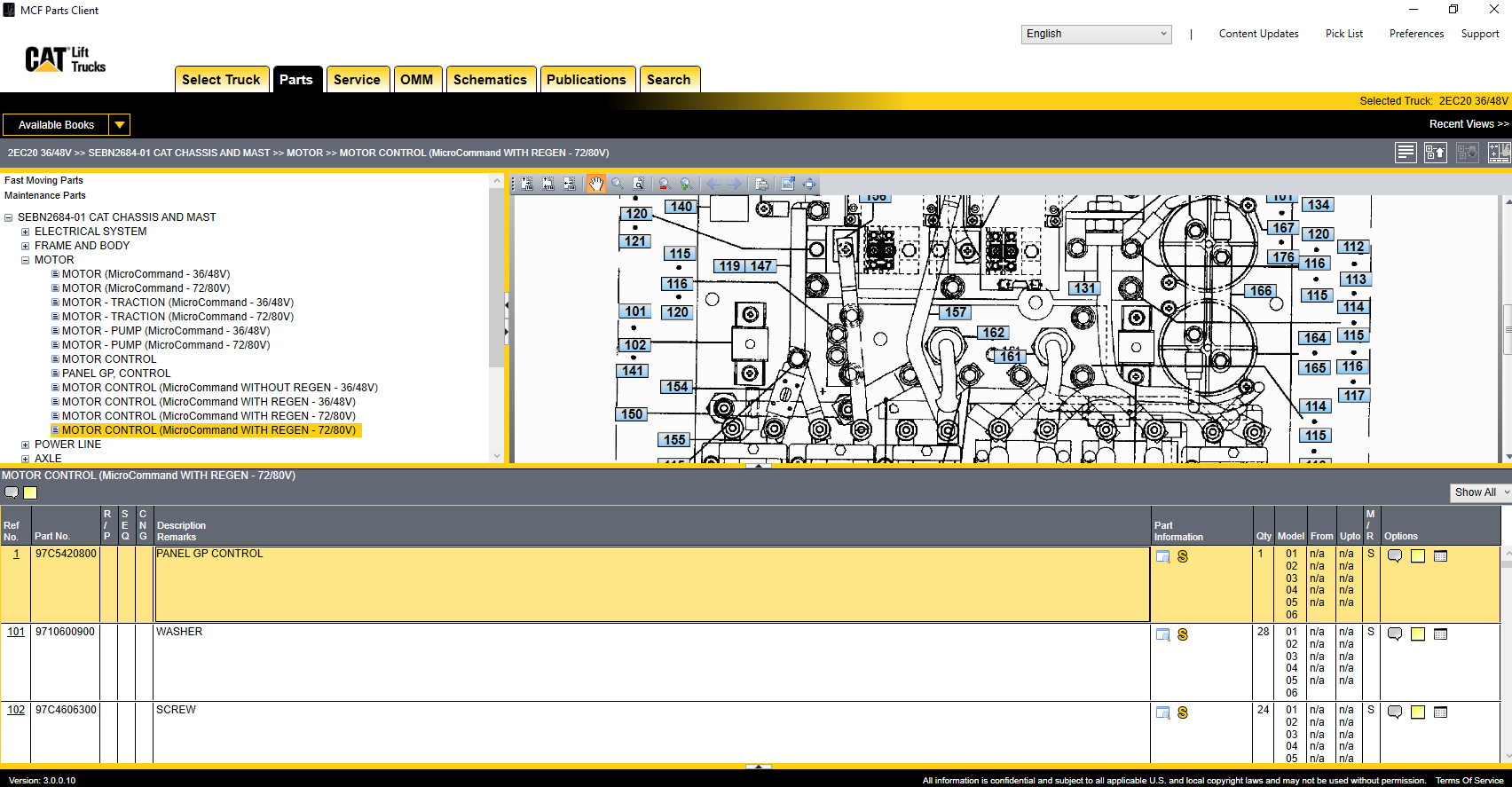1512x787 pixels.
Task: Toggle yellow note on PANEL GP CONTROL row
Action: [x=1418, y=556]
